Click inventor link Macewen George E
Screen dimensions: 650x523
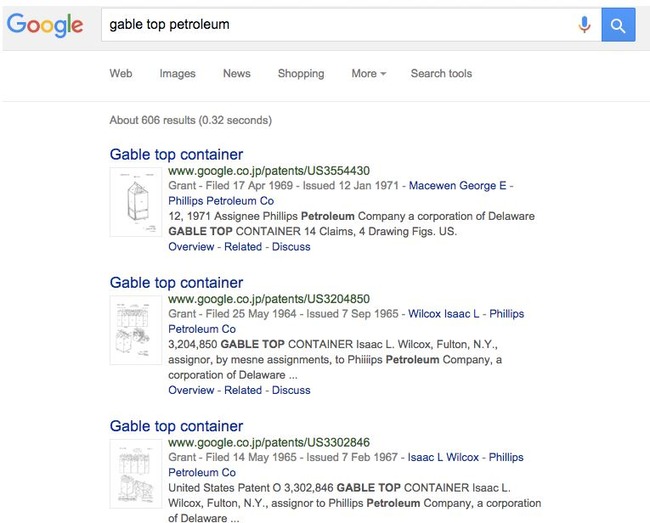coord(458,185)
